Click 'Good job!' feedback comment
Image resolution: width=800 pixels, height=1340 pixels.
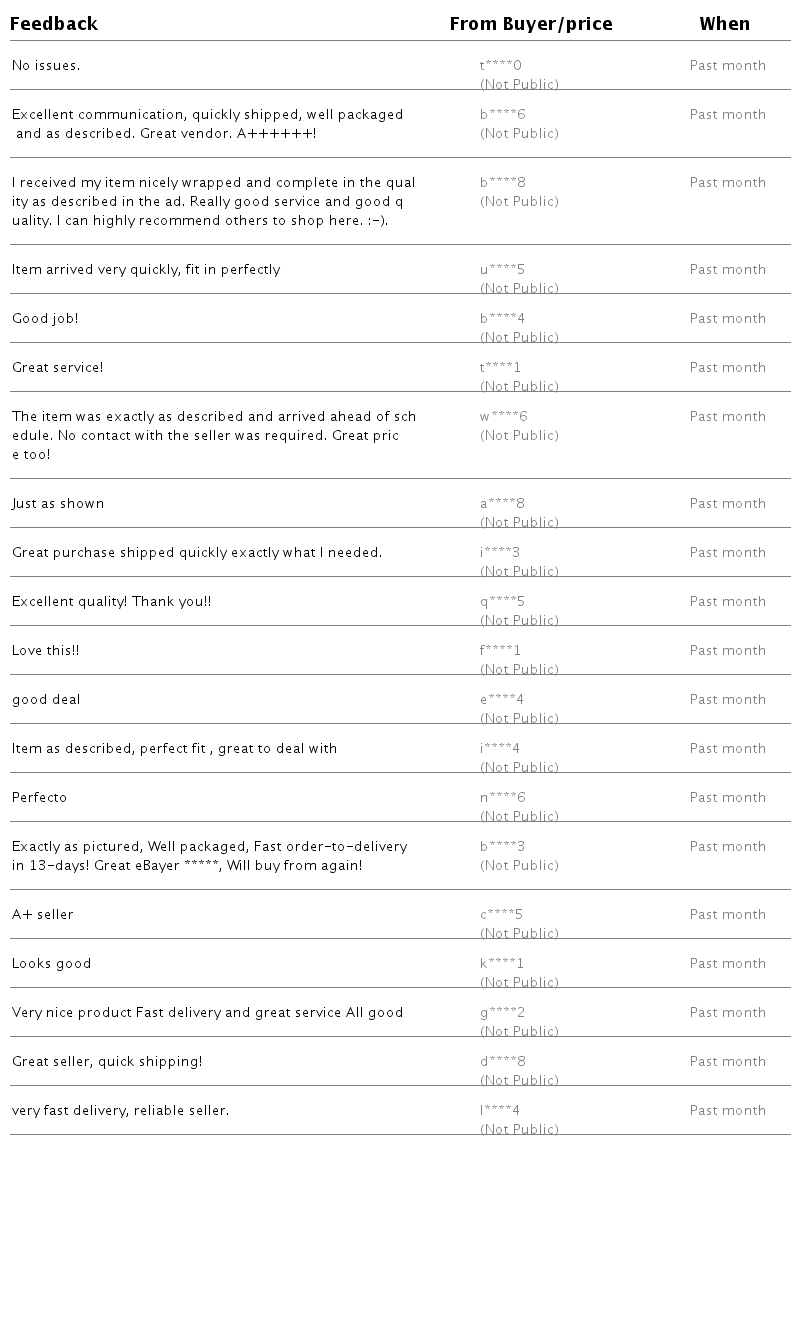(45, 319)
